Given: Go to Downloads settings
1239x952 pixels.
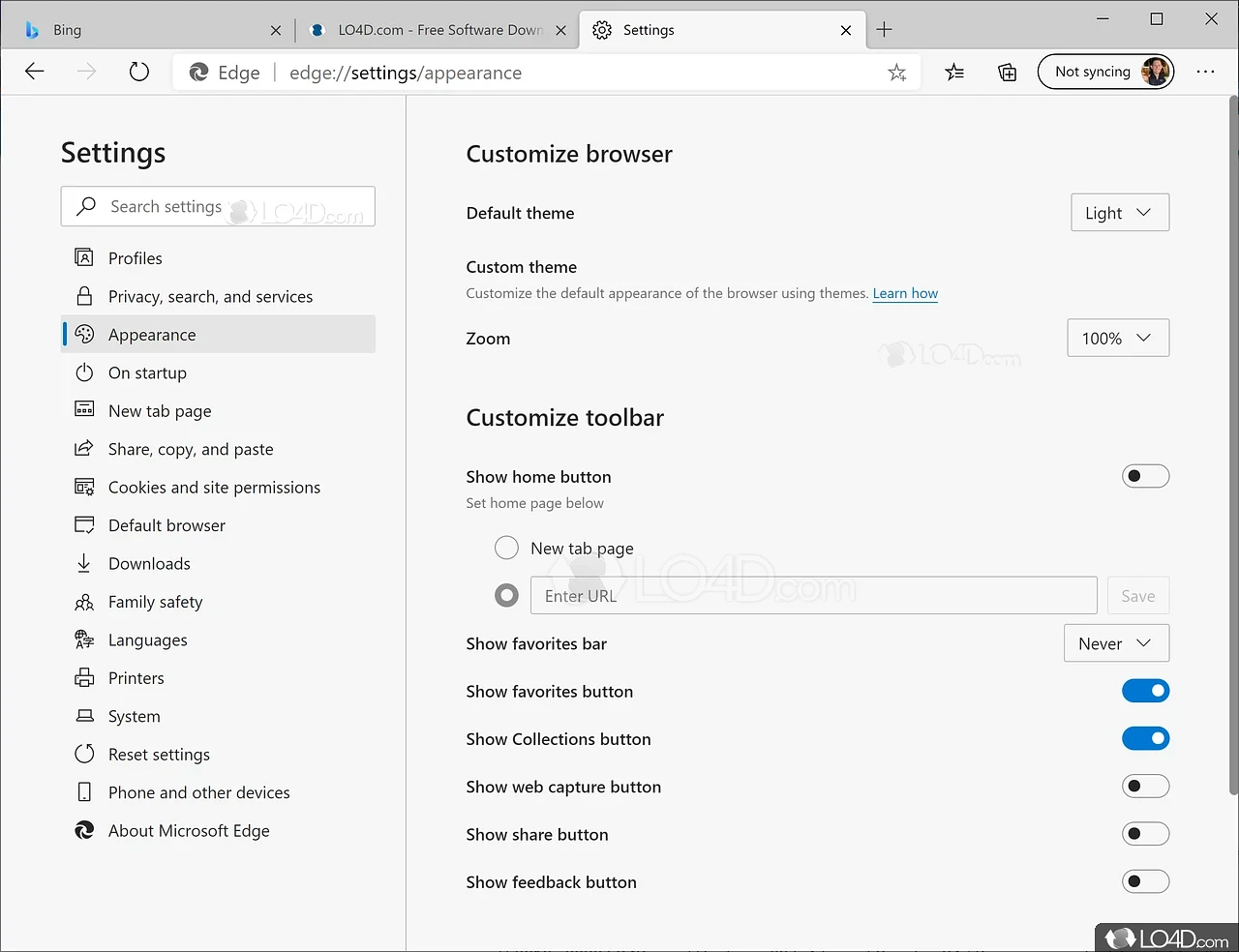Looking at the screenshot, I should click(x=218, y=563).
